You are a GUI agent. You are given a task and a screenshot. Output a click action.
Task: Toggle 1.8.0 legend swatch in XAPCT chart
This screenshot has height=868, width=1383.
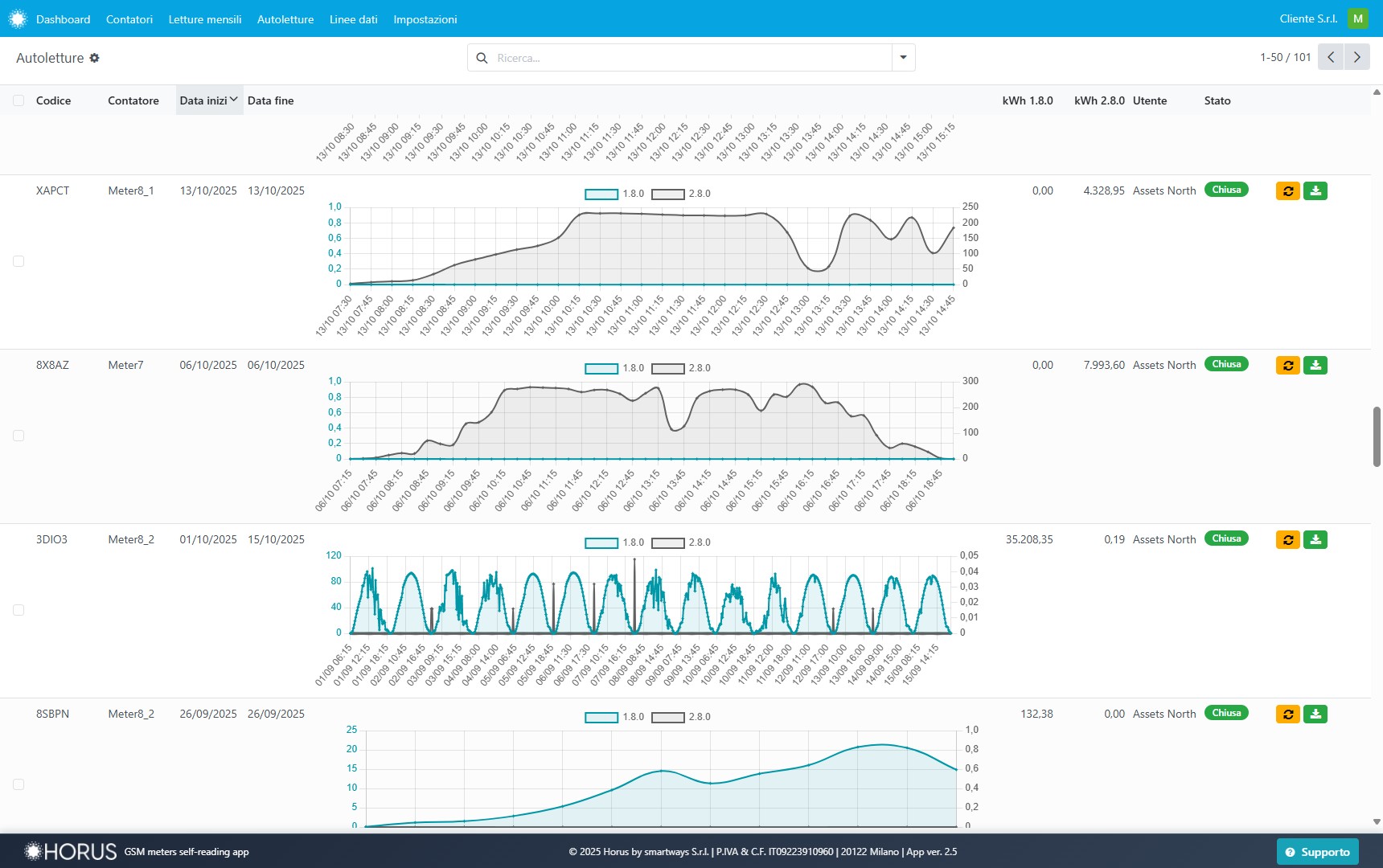coord(601,194)
